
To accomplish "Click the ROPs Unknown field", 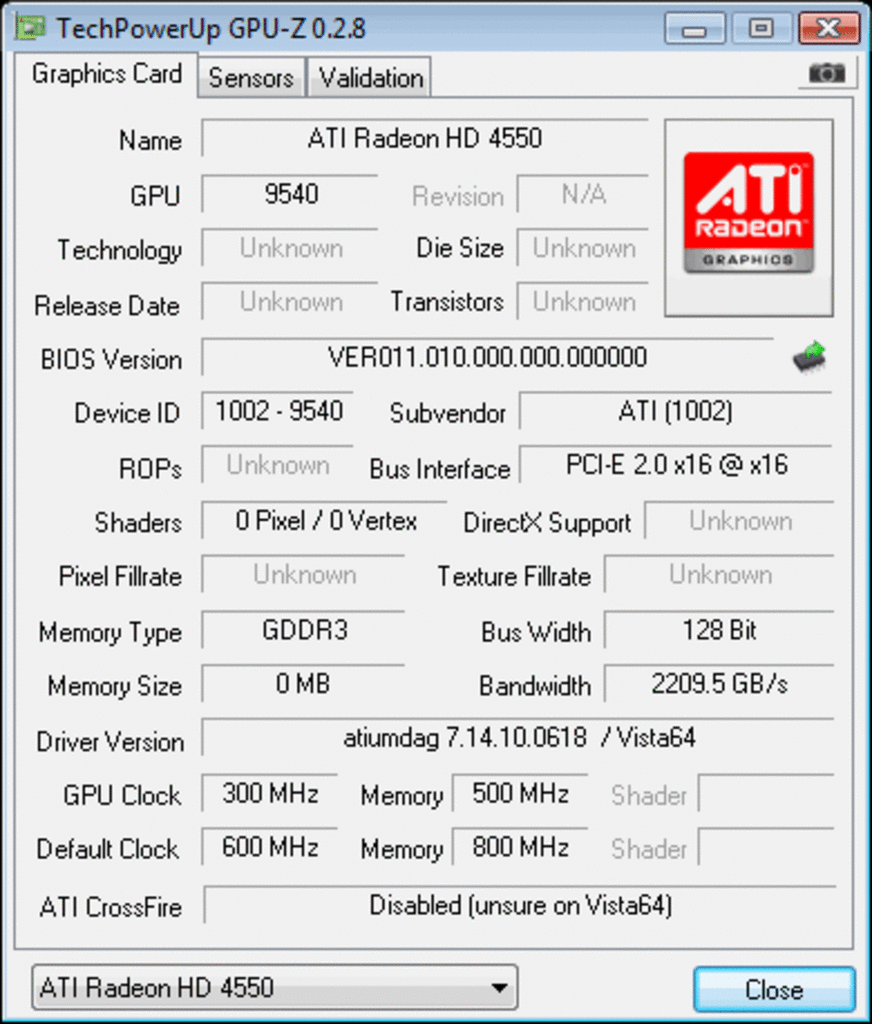I will (278, 465).
